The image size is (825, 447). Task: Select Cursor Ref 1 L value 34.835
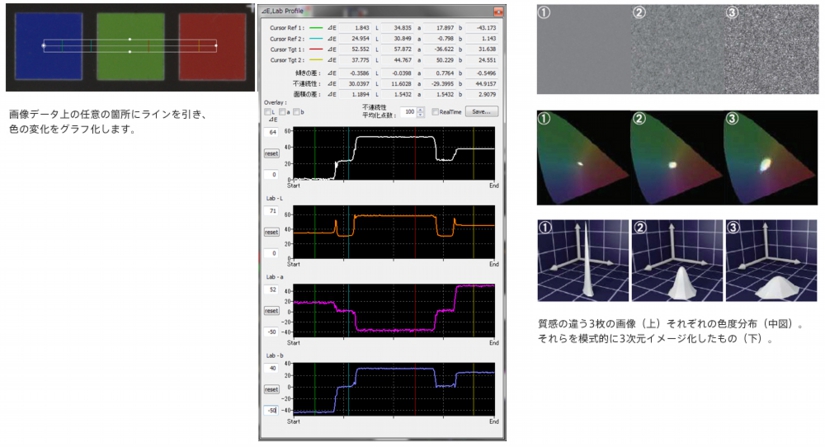point(397,28)
